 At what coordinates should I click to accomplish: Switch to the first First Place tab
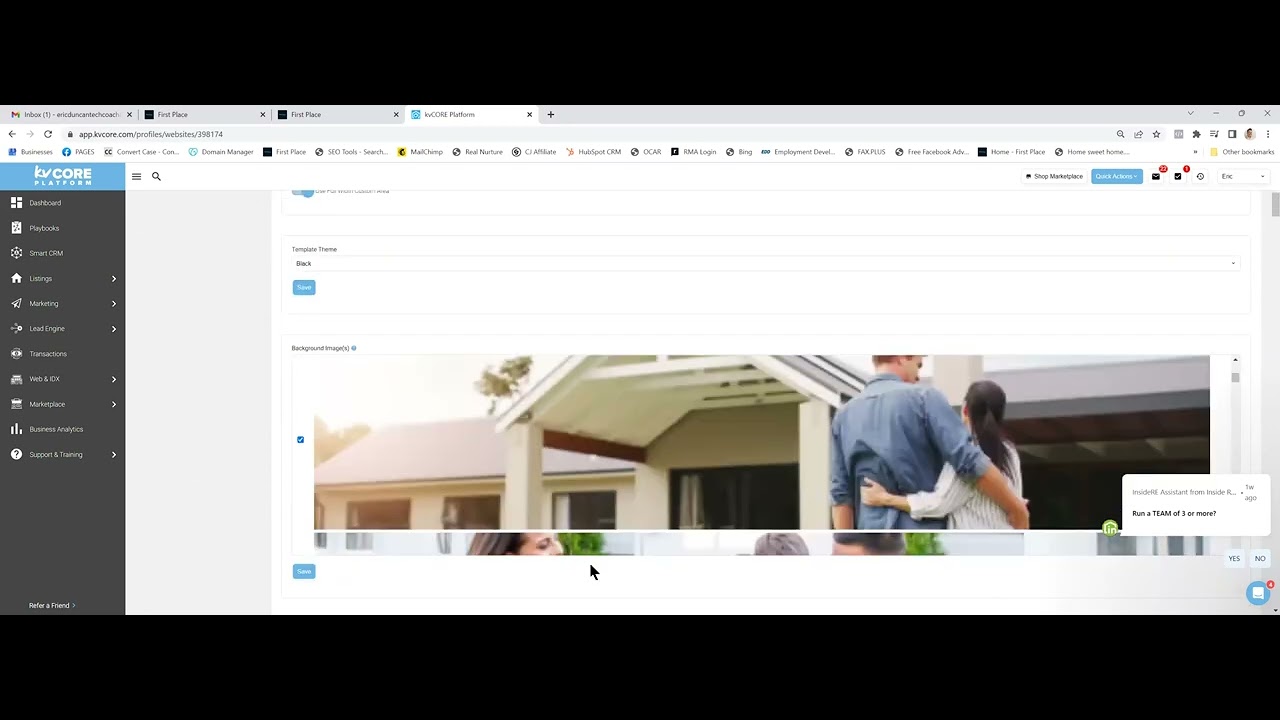point(204,114)
